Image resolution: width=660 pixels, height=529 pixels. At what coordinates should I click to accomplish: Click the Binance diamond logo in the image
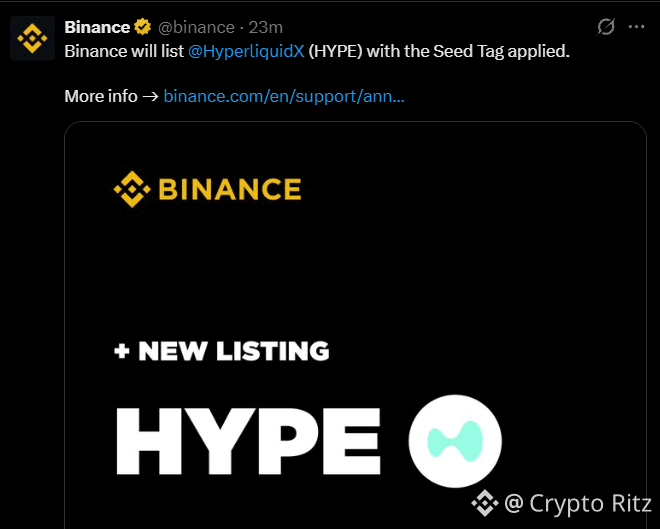coord(132,189)
